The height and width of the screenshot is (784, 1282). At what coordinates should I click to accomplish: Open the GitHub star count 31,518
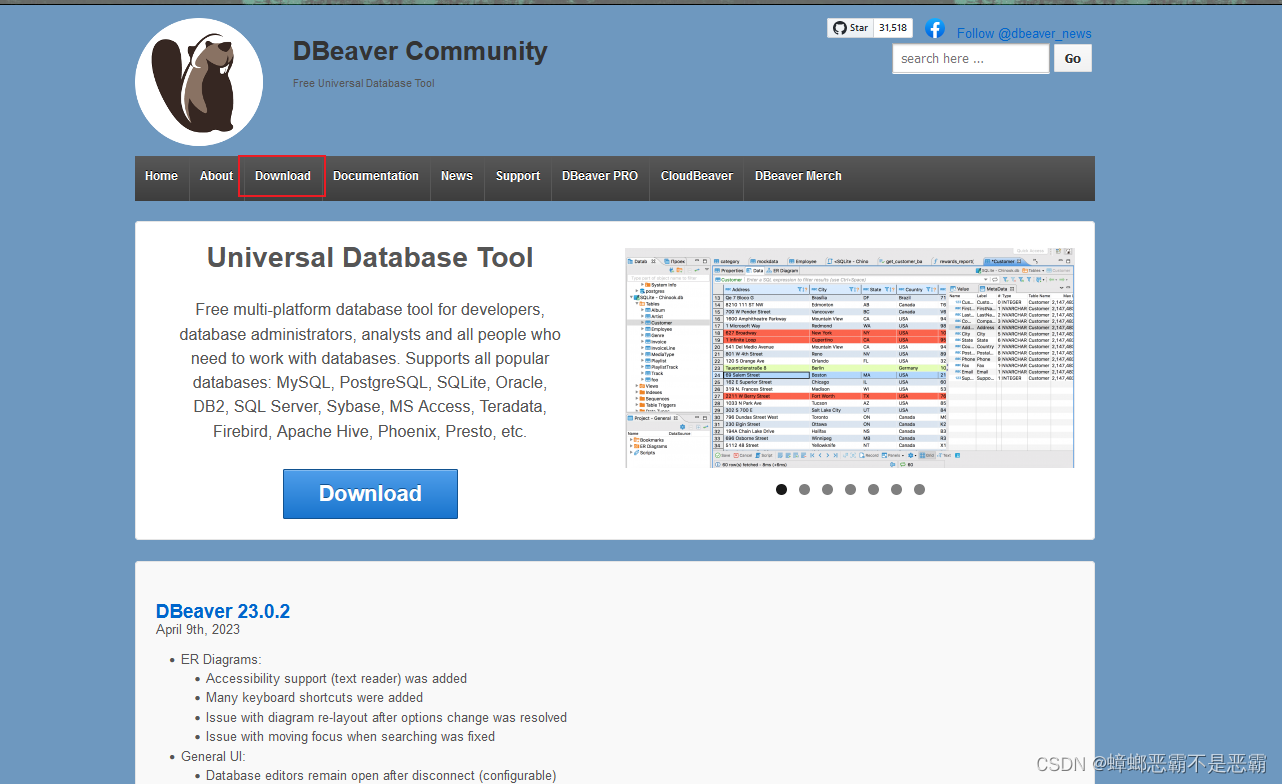[x=893, y=28]
